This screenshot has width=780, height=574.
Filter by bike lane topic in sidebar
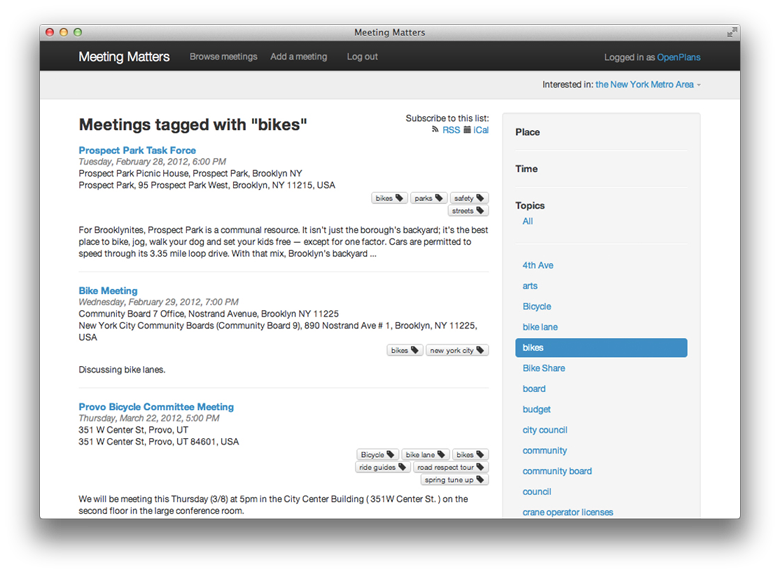pos(540,327)
